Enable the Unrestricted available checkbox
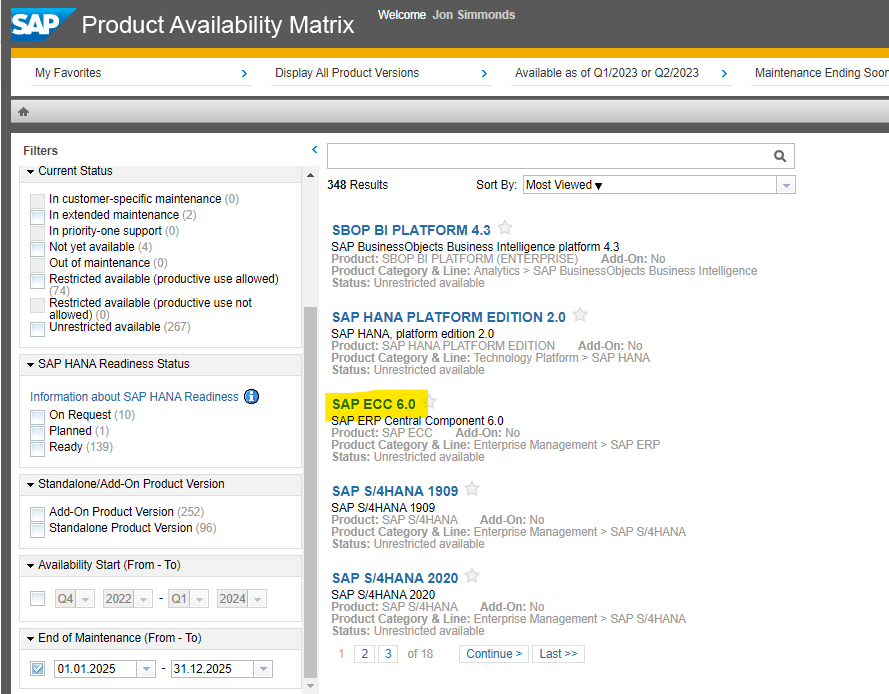Viewport: 889px width, 694px height. (x=37, y=328)
